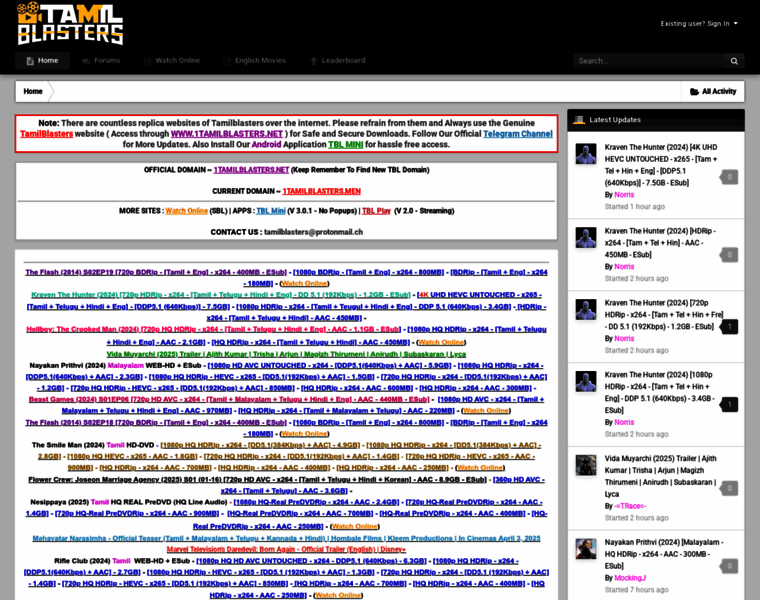The width and height of the screenshot is (760, 600).
Task: Open the Leaderboard navigation tab
Action: pyautogui.click(x=337, y=61)
